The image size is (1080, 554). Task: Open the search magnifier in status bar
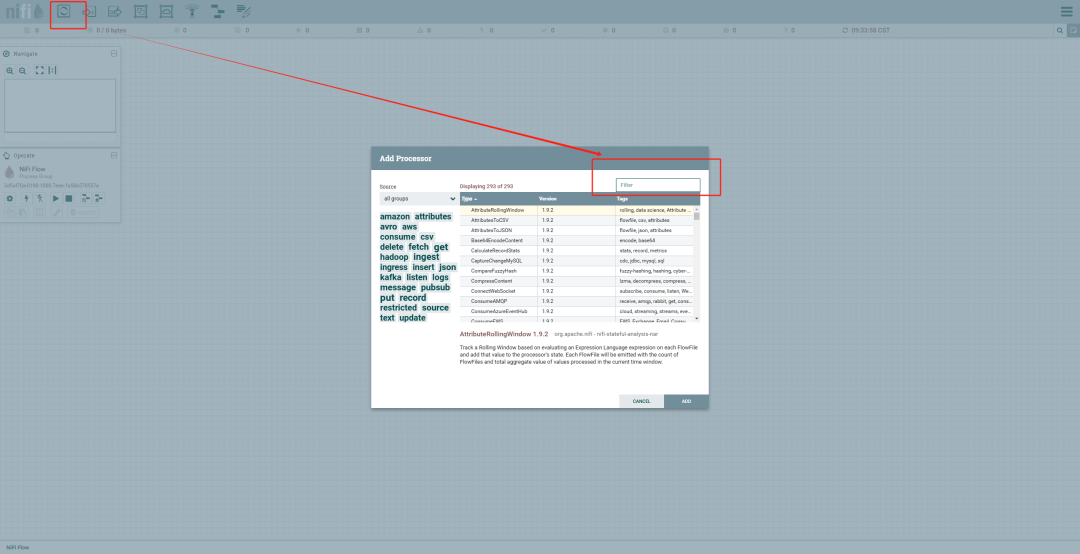[x=1059, y=30]
